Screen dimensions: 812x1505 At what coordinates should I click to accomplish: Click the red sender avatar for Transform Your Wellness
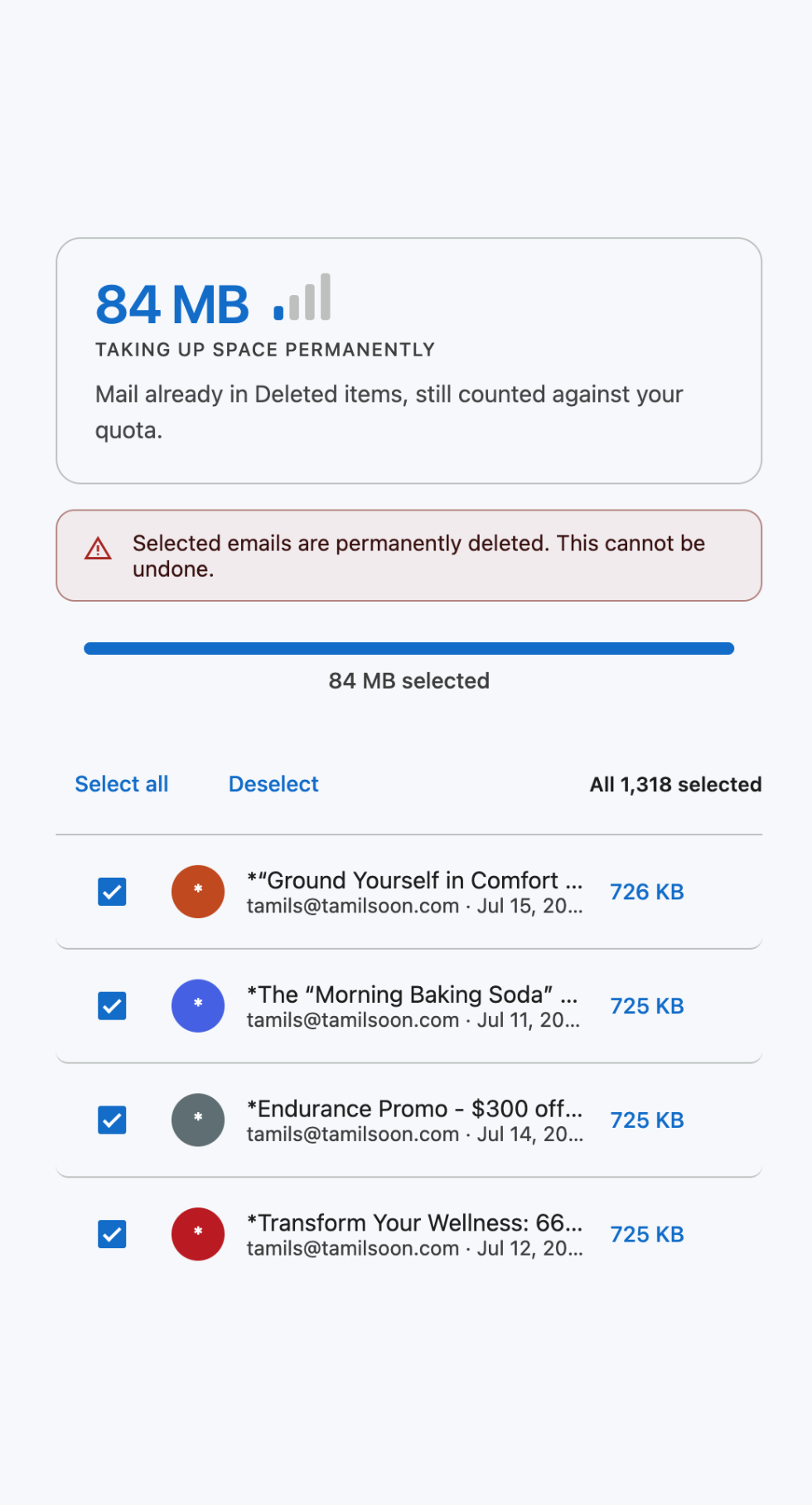click(x=198, y=1234)
